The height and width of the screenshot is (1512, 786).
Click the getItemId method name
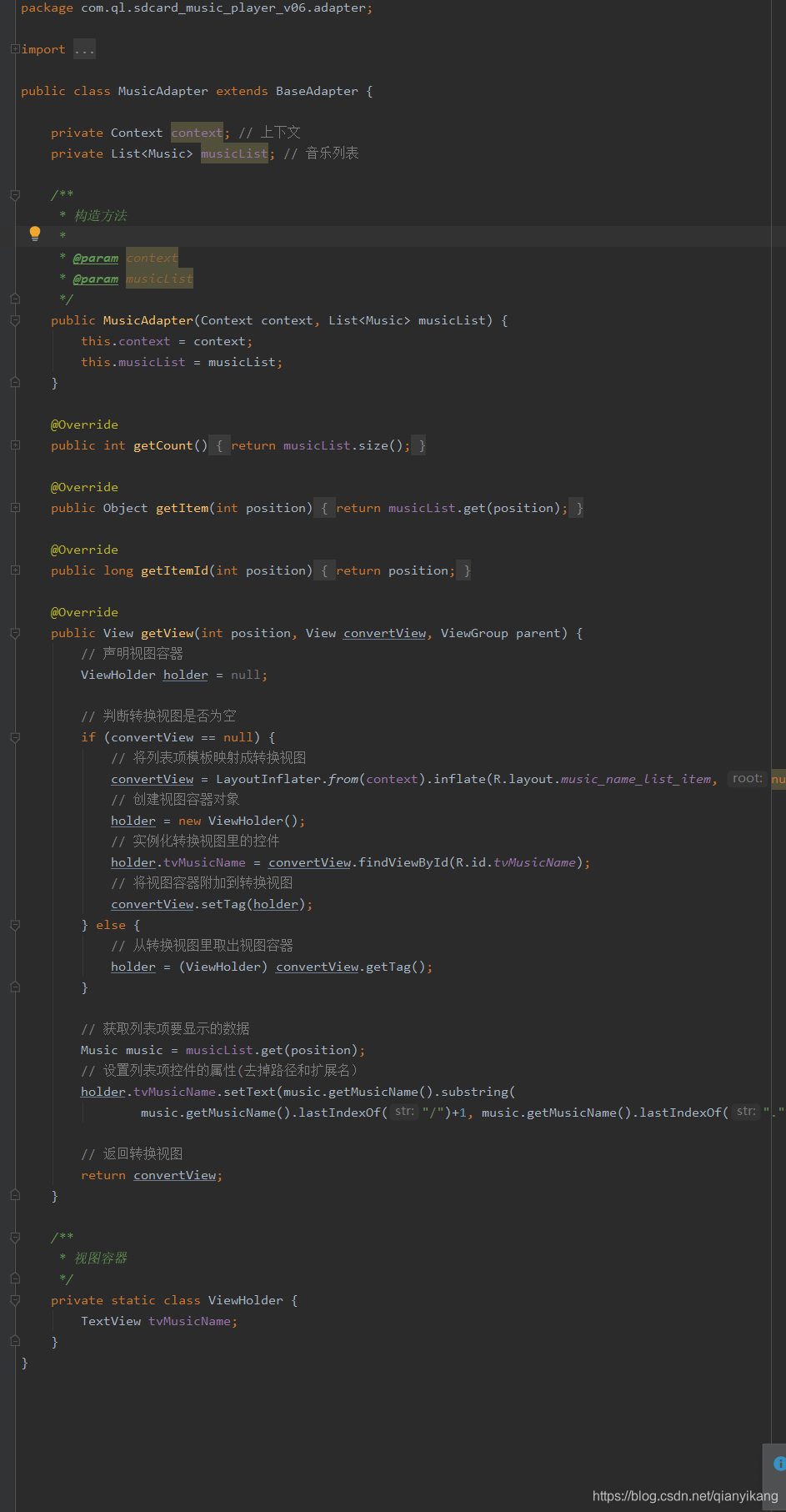coord(174,570)
